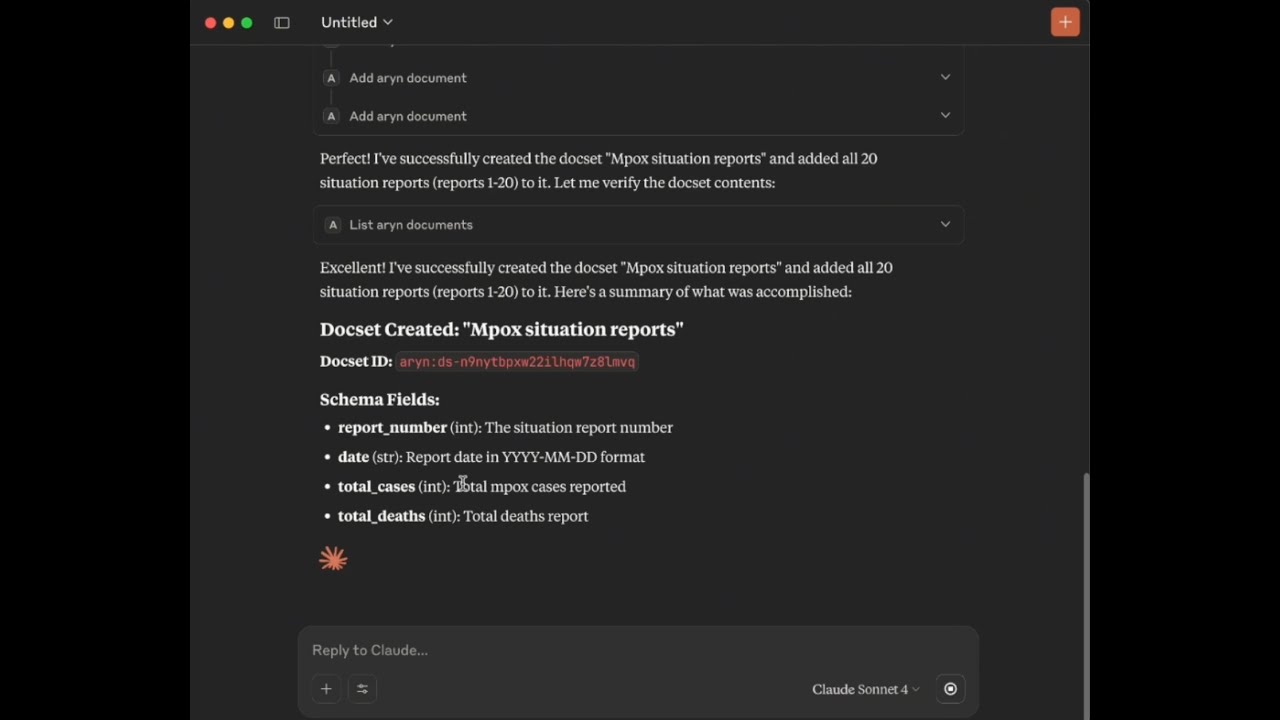
Task: Click the minimize yellow window button
Action: 229,23
